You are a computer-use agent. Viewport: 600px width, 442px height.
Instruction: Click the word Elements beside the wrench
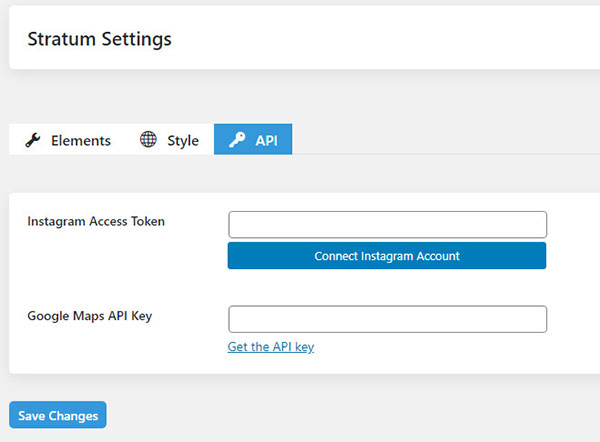81,141
